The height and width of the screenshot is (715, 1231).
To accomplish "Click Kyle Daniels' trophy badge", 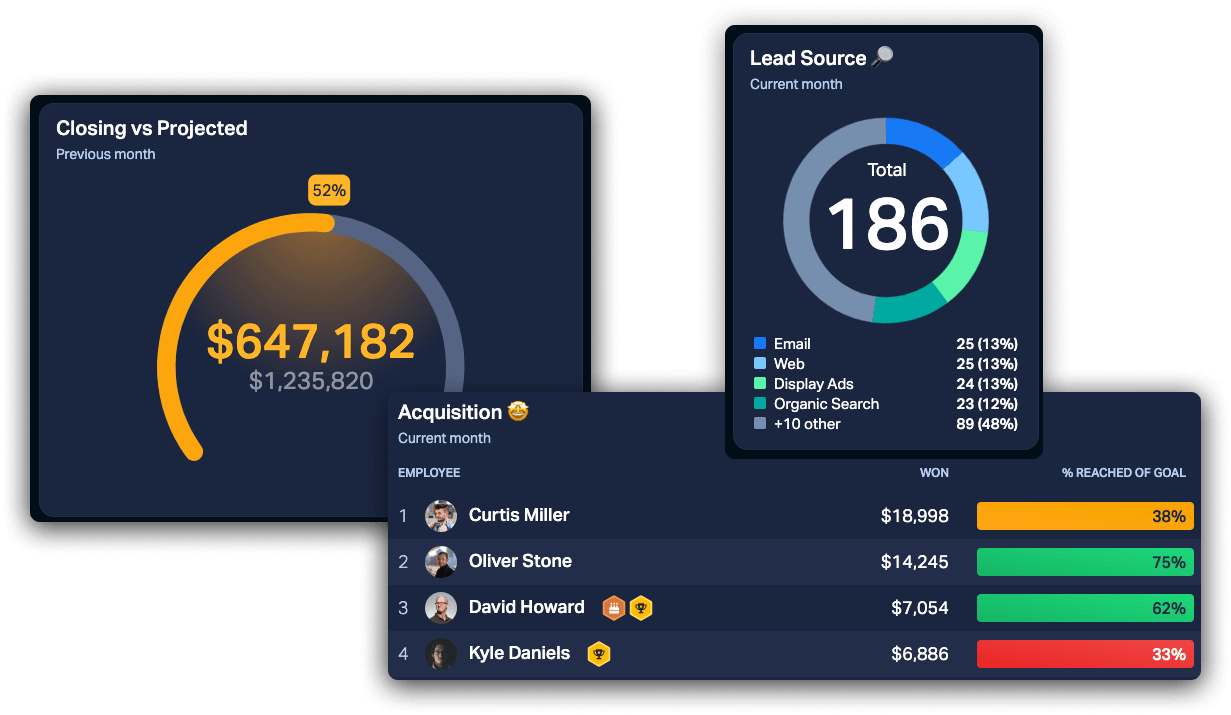I will click(x=598, y=653).
